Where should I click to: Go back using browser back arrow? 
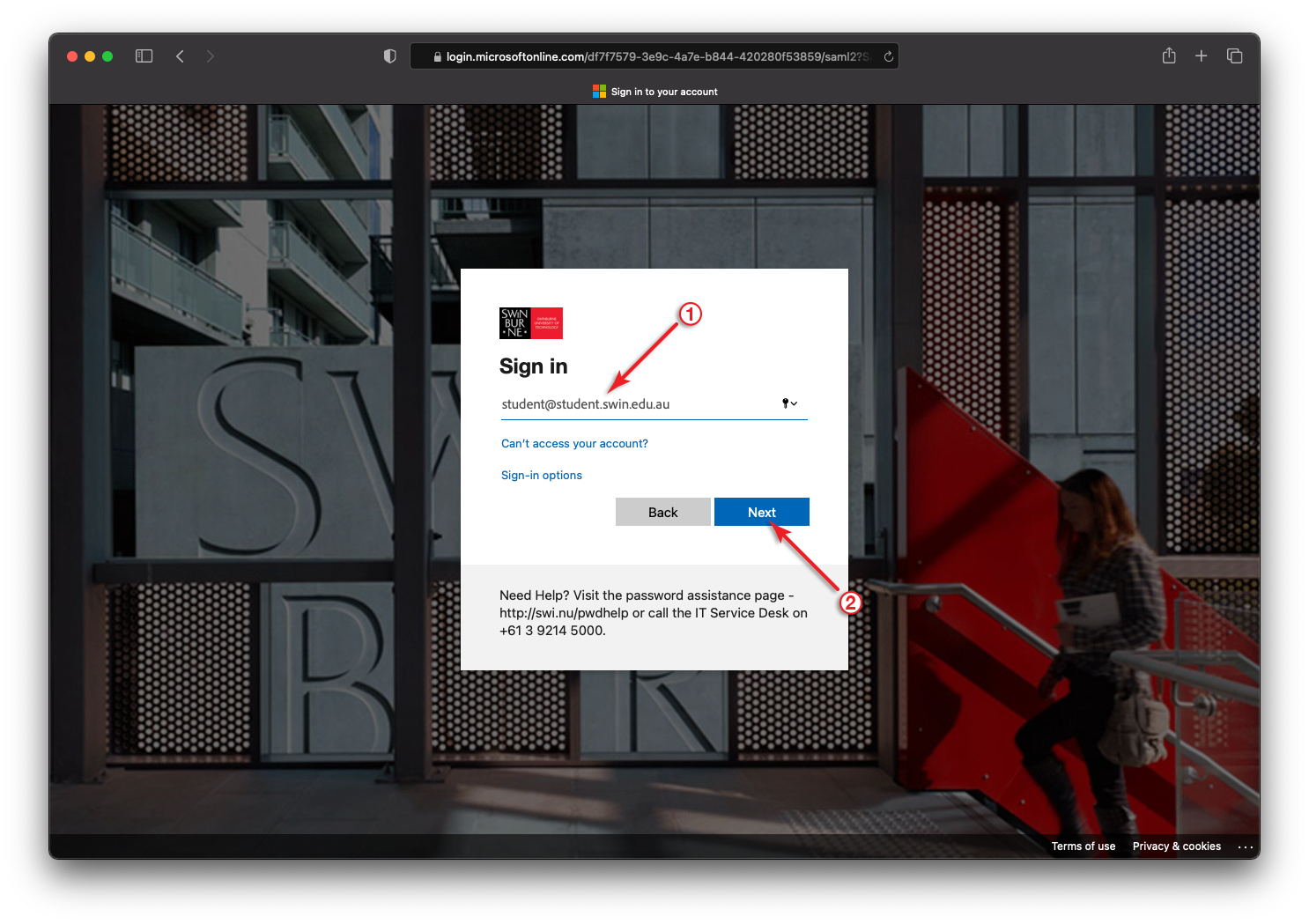(180, 56)
